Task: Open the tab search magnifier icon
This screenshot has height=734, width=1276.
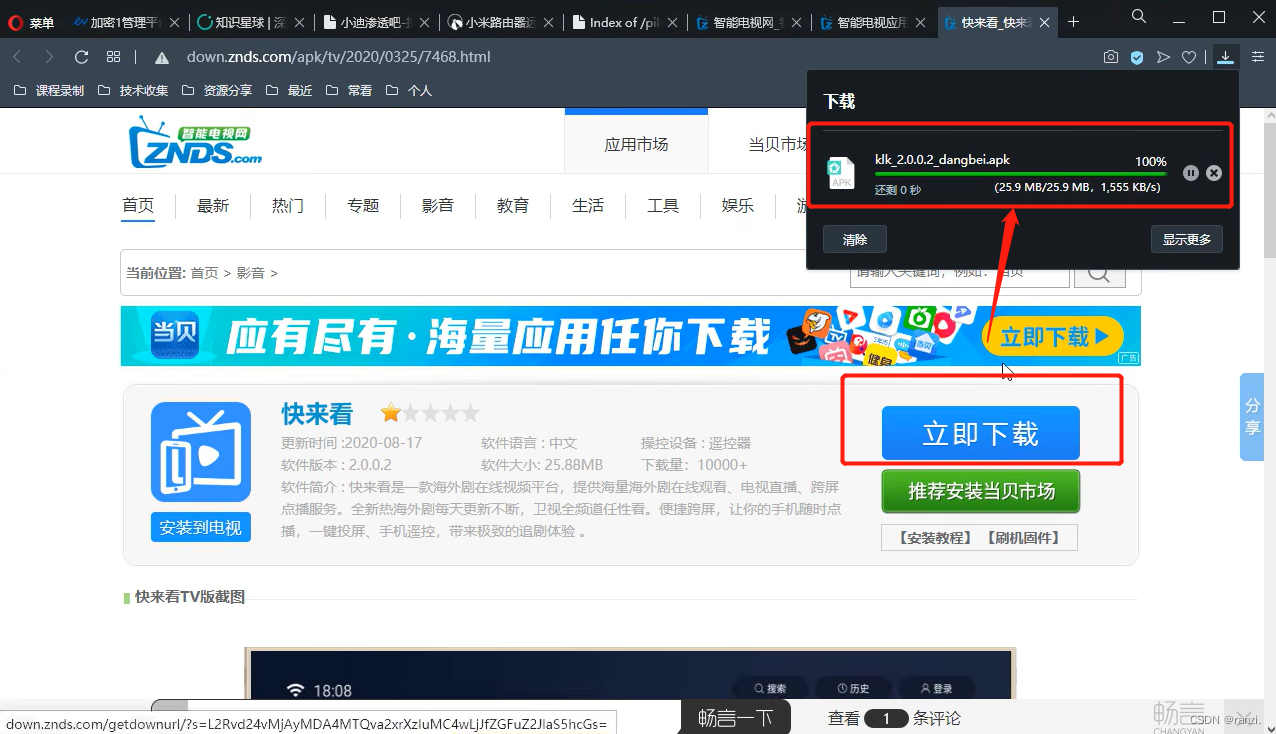Action: 1139,16
